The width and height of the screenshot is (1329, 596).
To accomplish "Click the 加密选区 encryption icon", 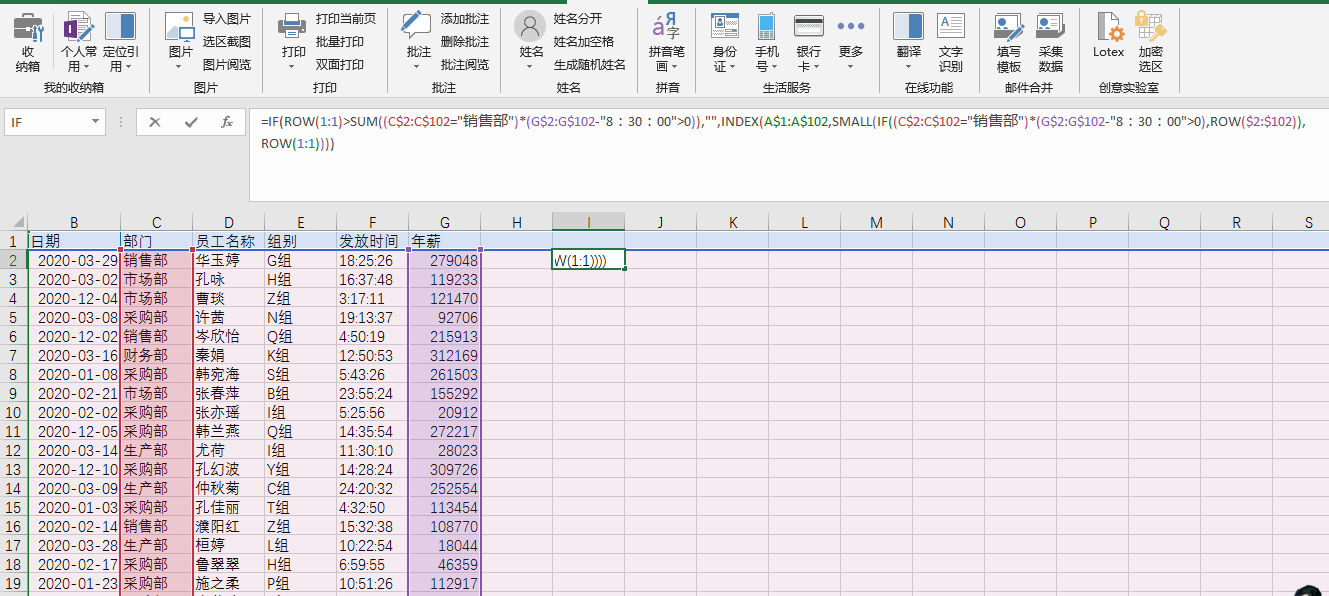I will coord(1151,28).
